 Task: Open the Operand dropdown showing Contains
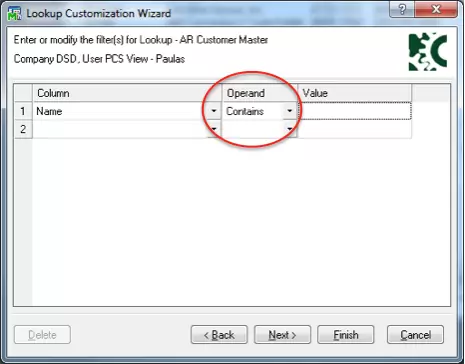point(289,111)
